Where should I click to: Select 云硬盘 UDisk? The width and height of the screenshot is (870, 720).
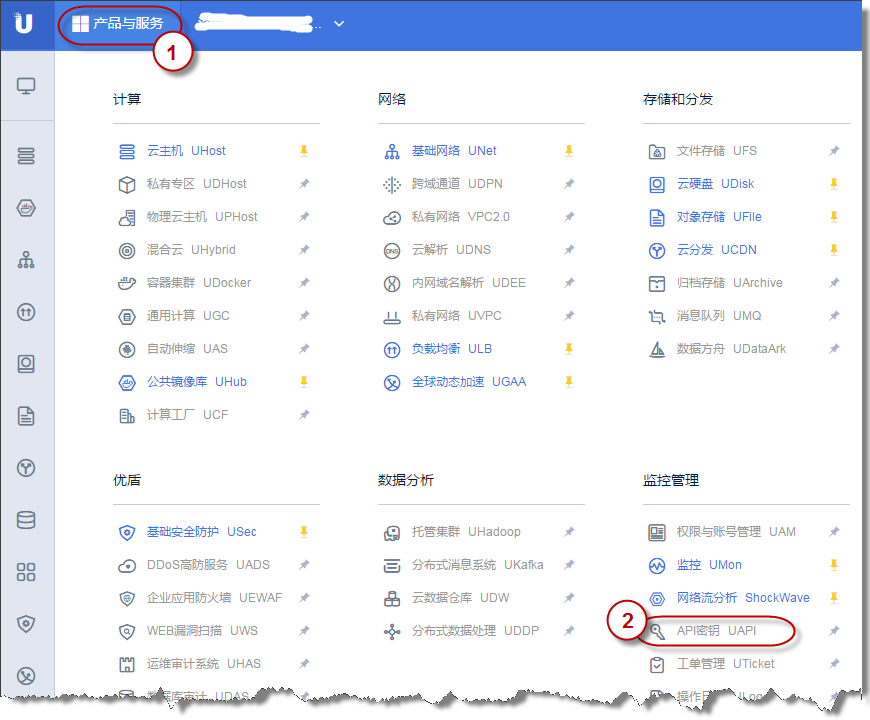715,184
